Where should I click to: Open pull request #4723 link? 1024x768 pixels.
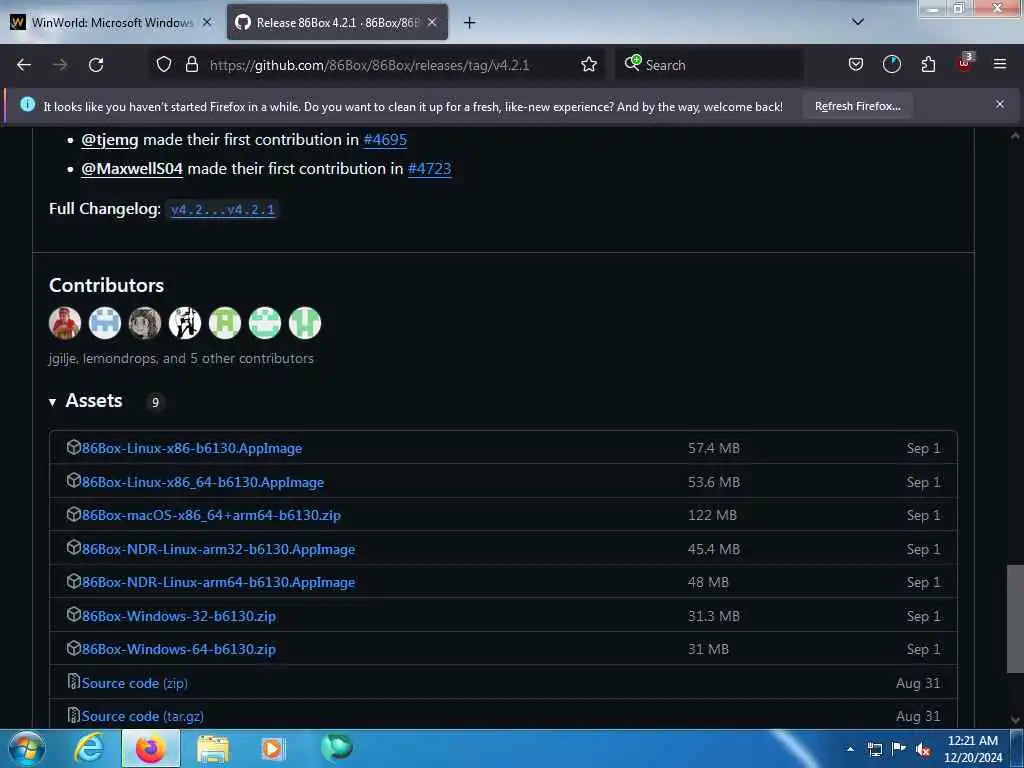pyautogui.click(x=429, y=168)
